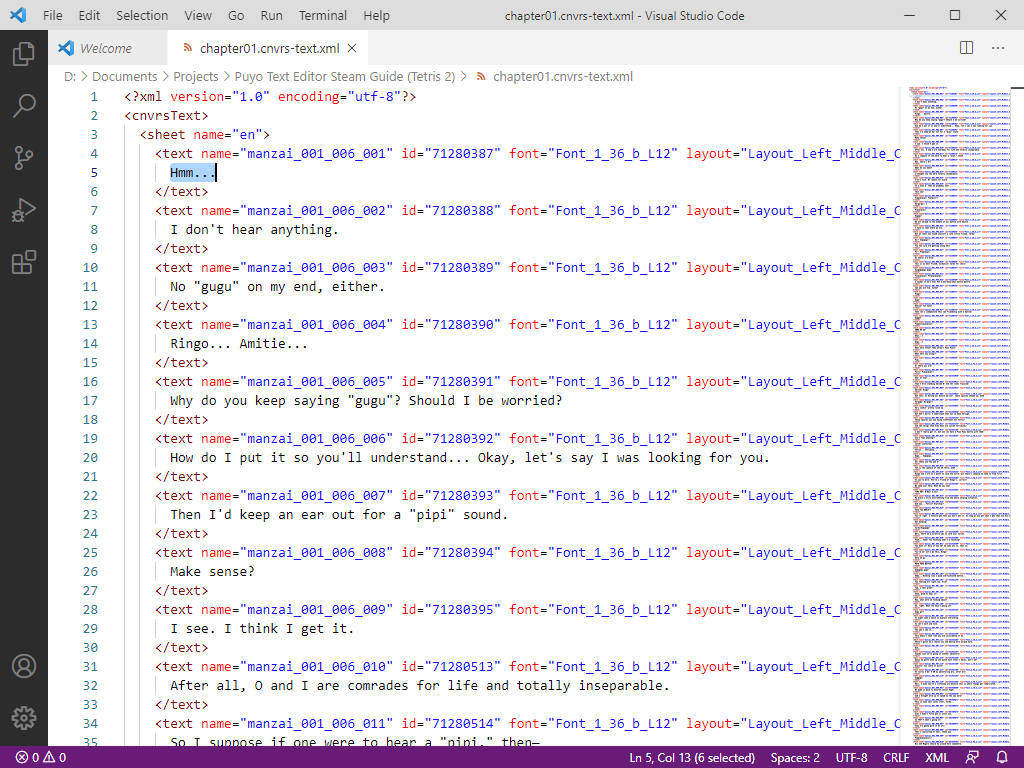Open the Run and Debug view
Viewport: 1024px width, 768px height.
pos(24,211)
